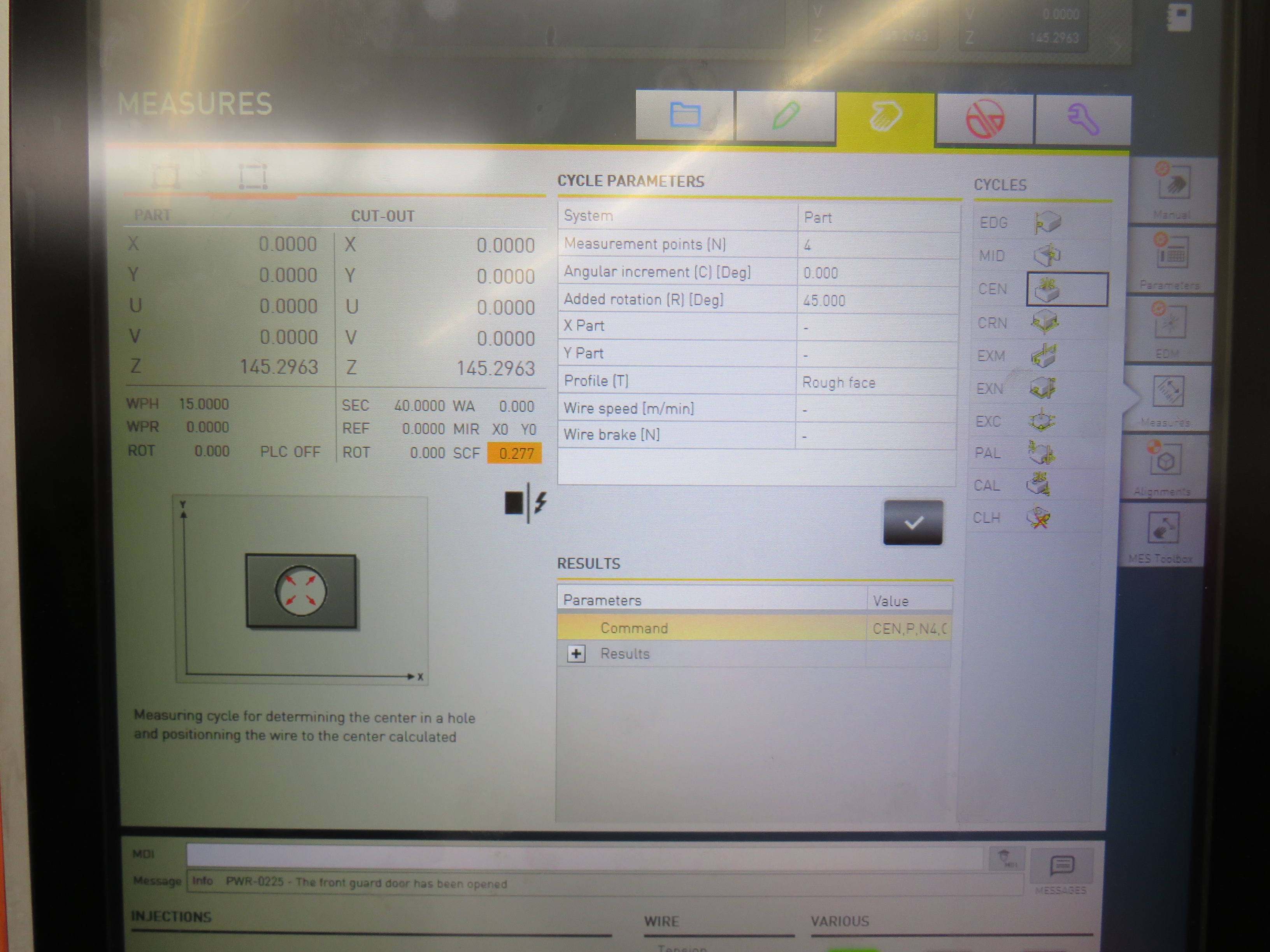The image size is (1270, 952).
Task: Choose the CAL calibration cycle icon
Action: 1038,485
